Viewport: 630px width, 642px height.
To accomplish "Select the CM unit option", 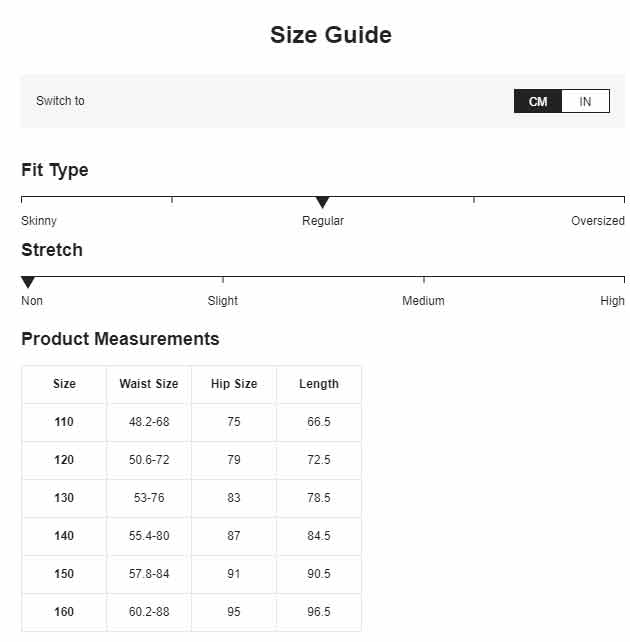I will [x=538, y=101].
